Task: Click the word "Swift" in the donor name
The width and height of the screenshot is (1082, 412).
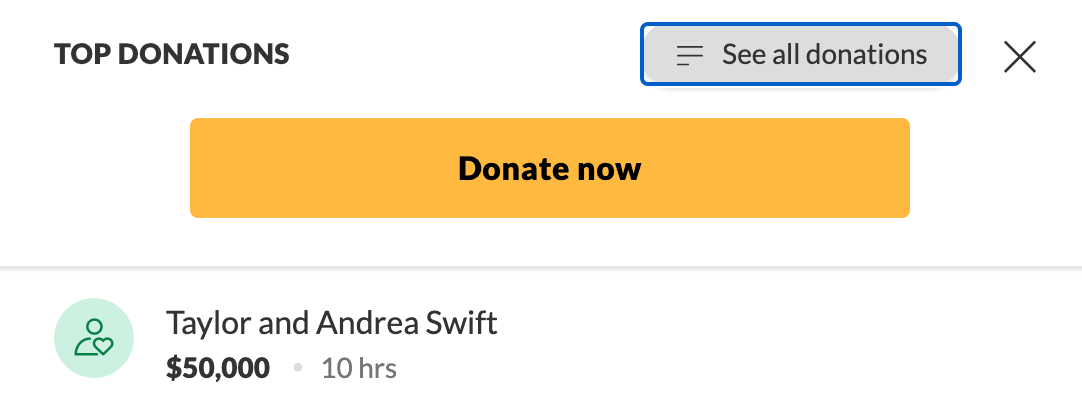Action: pyautogui.click(x=457, y=323)
